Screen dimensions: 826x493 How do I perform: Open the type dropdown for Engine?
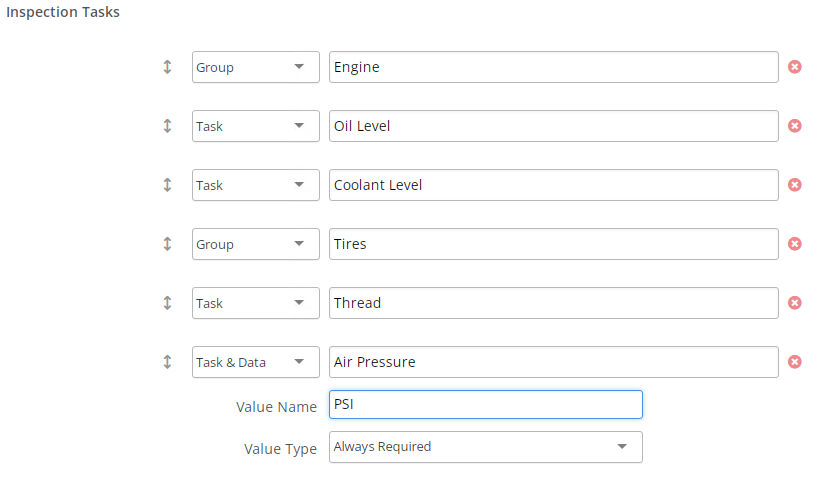(x=255, y=67)
